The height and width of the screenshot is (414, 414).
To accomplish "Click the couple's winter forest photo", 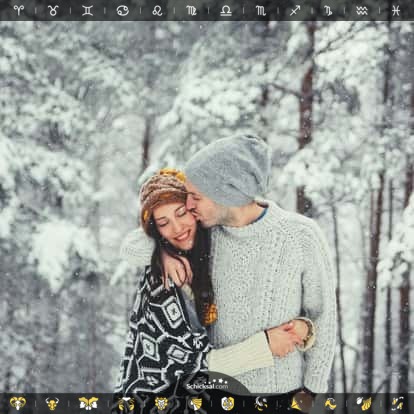I will click(207, 207).
